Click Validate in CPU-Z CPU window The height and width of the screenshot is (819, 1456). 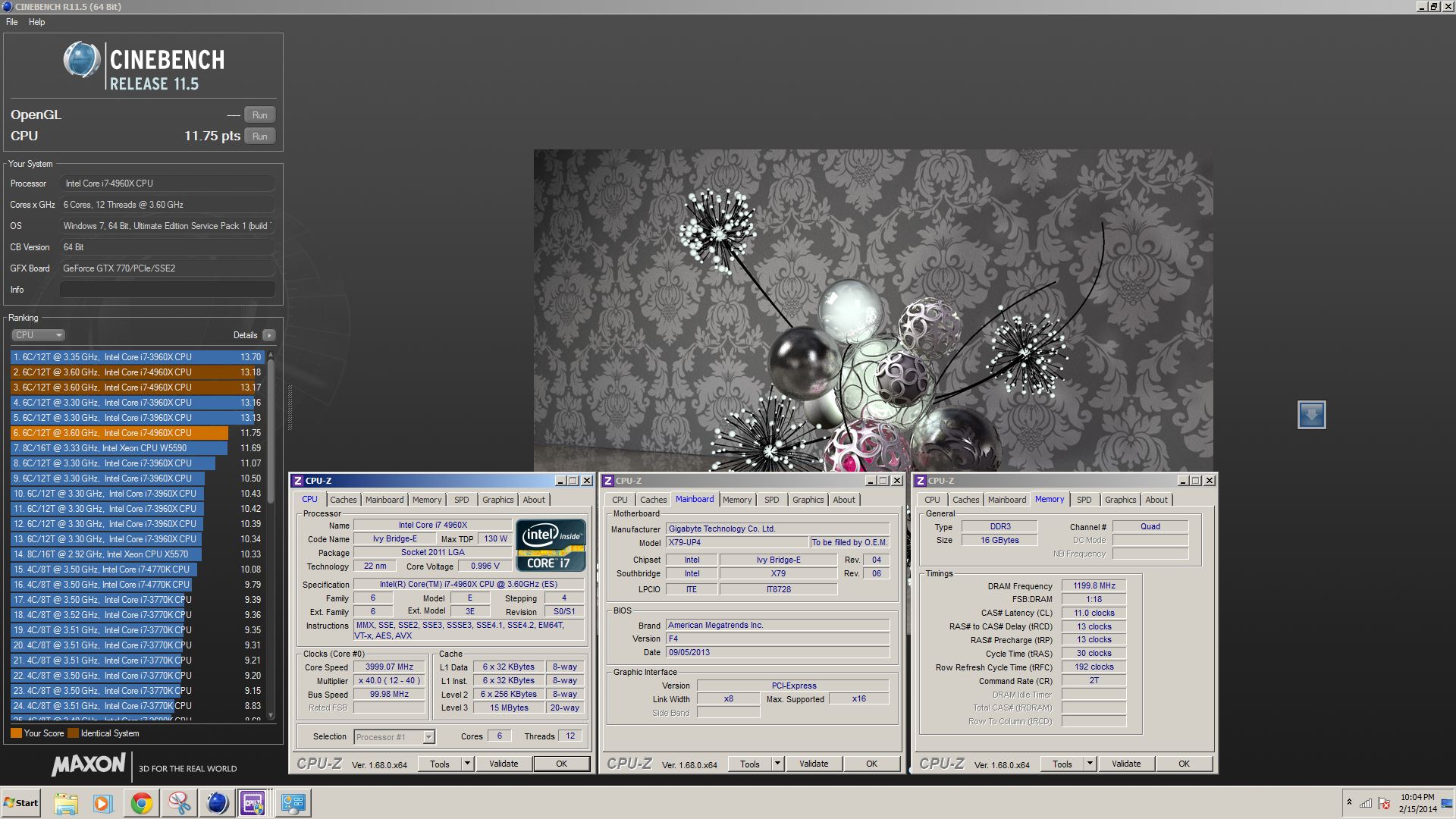pyautogui.click(x=504, y=764)
